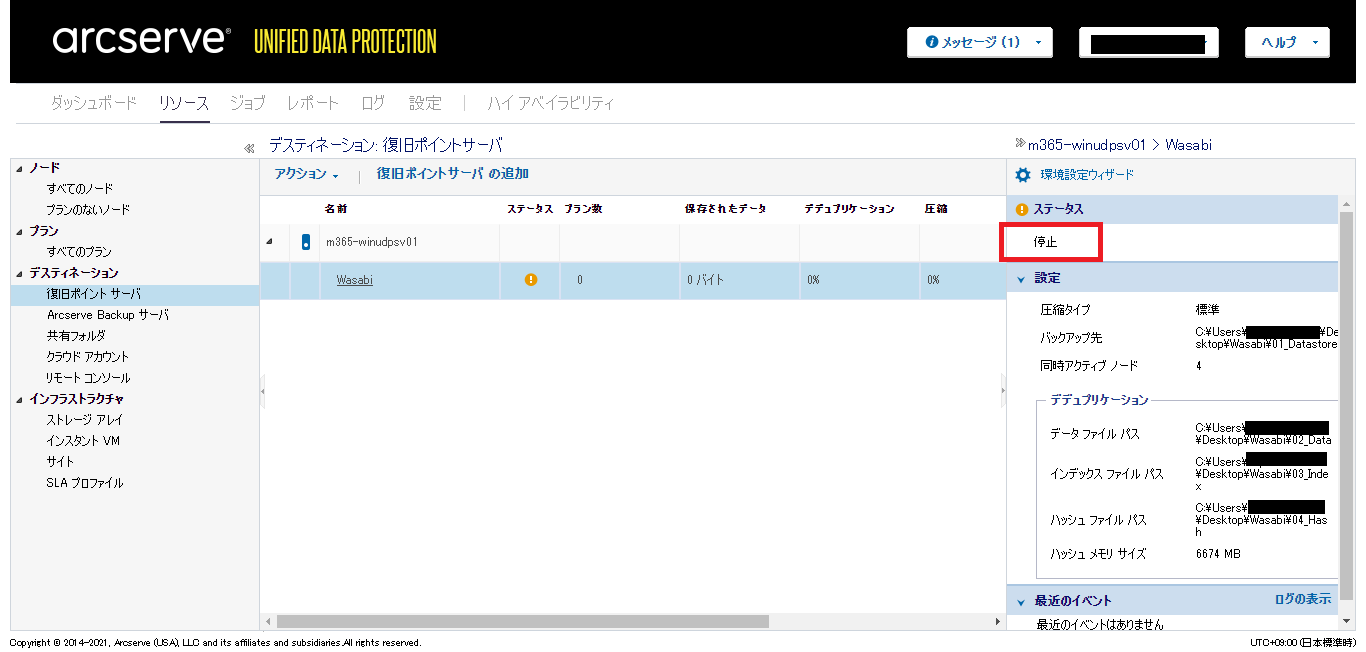Viewport: 1366px width, 652px height.
Task: Click the orange warning icon in the Wasabi row
Action: point(531,280)
